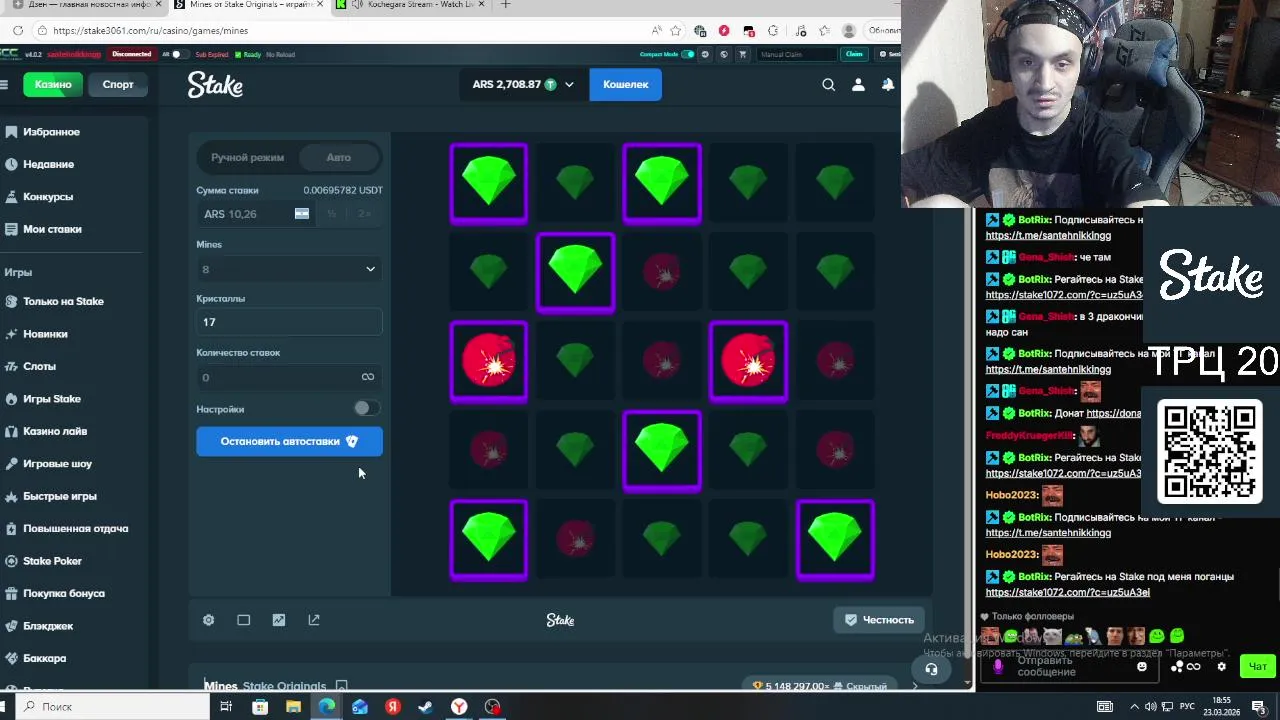The height and width of the screenshot is (720, 1280).
Task: Open File Explorer in taskbar
Action: pyautogui.click(x=293, y=707)
